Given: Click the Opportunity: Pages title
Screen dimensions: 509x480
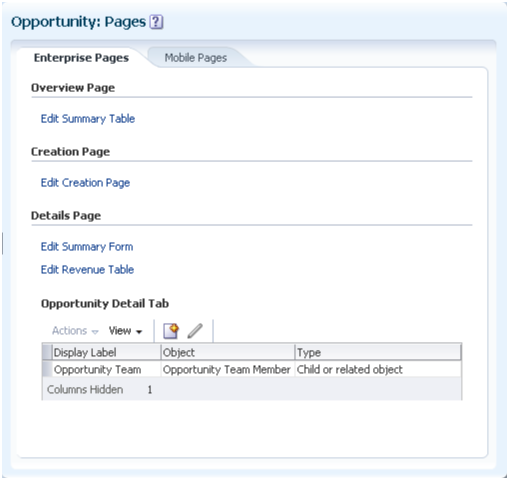Looking at the screenshot, I should pyautogui.click(x=78, y=22).
